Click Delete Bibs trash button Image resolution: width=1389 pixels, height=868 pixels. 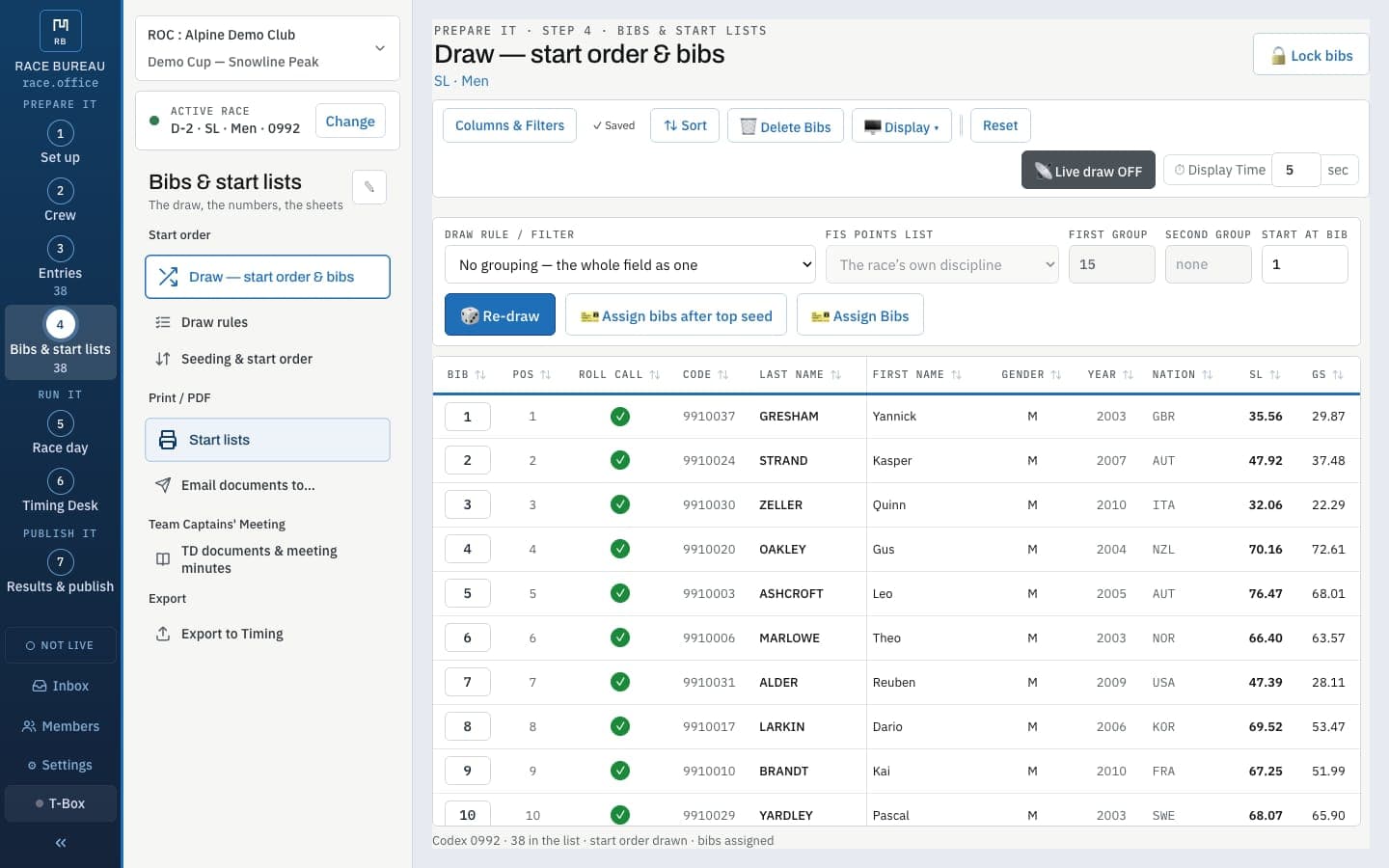[x=785, y=126]
